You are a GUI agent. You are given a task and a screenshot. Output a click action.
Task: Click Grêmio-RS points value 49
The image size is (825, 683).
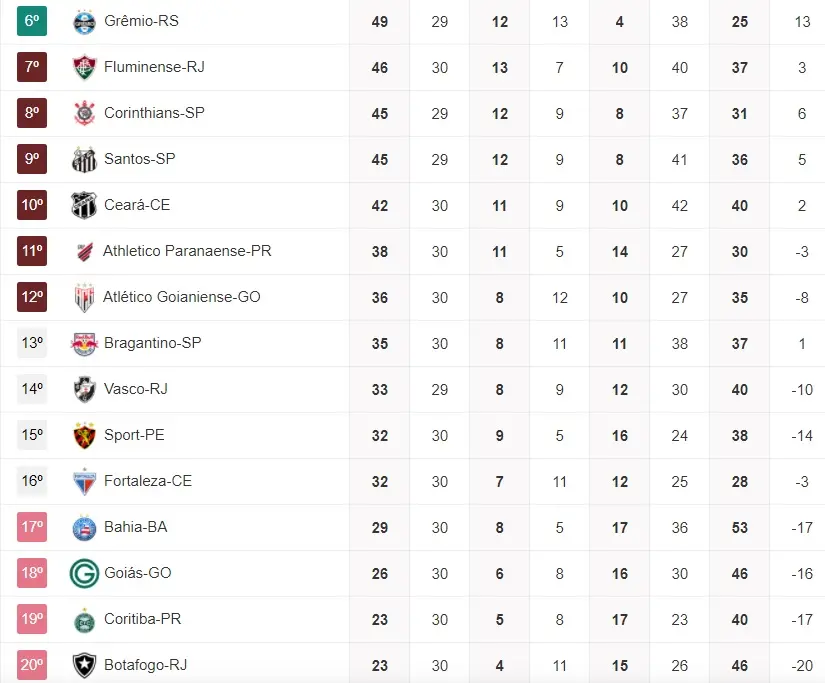[380, 21]
